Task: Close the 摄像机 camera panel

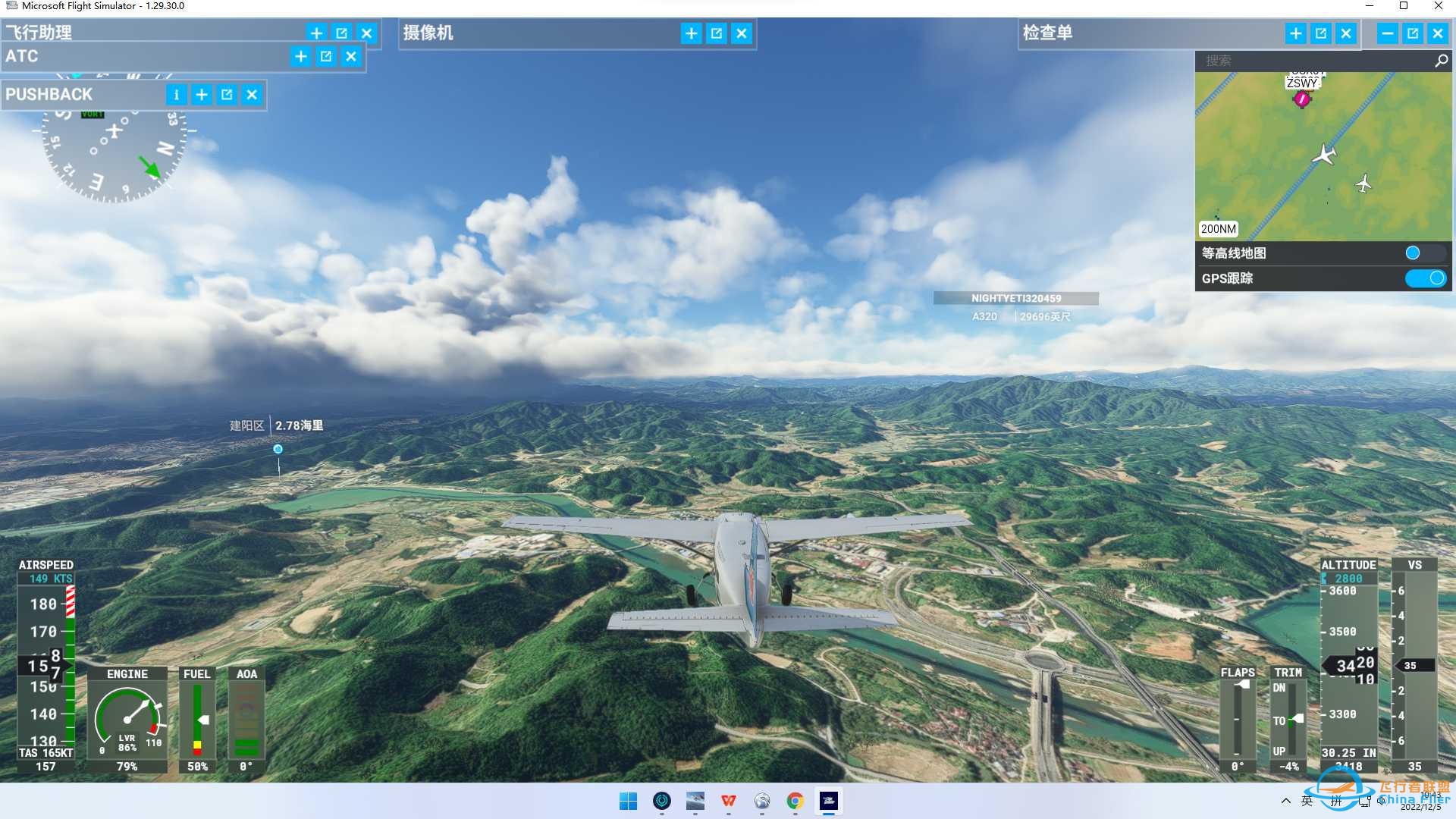Action: 742,33
